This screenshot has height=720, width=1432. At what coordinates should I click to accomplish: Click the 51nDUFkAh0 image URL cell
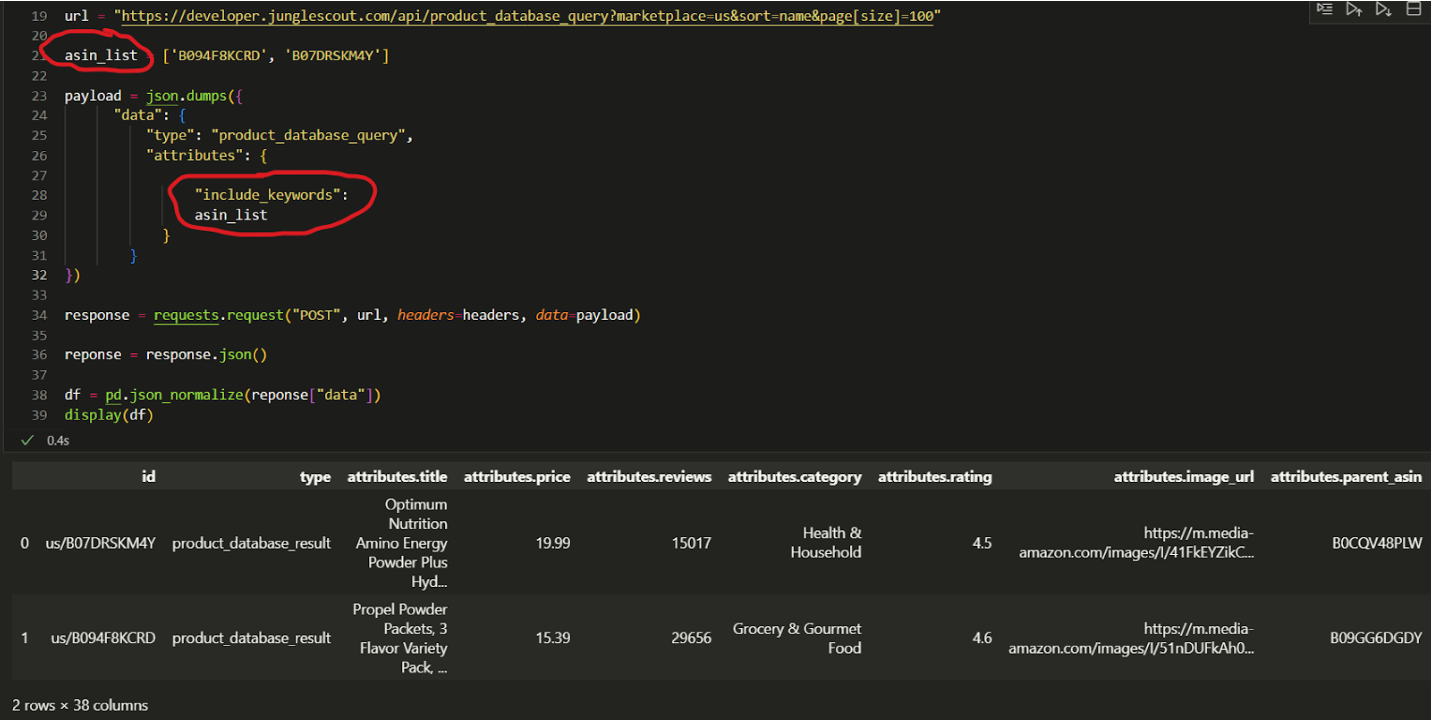pyautogui.click(x=1131, y=638)
